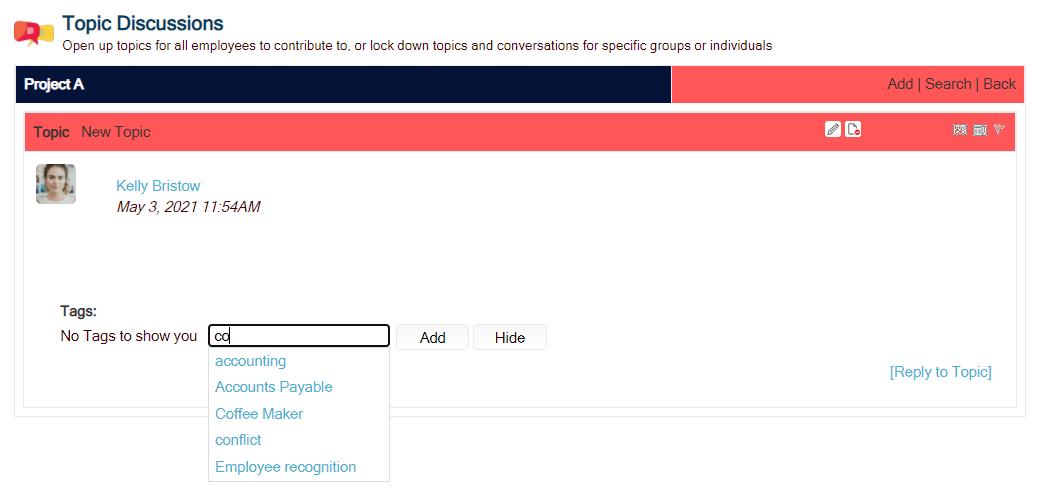Click the Topic Discussions chat bubbles logo
The width and height of the screenshot is (1040, 495).
(33, 33)
